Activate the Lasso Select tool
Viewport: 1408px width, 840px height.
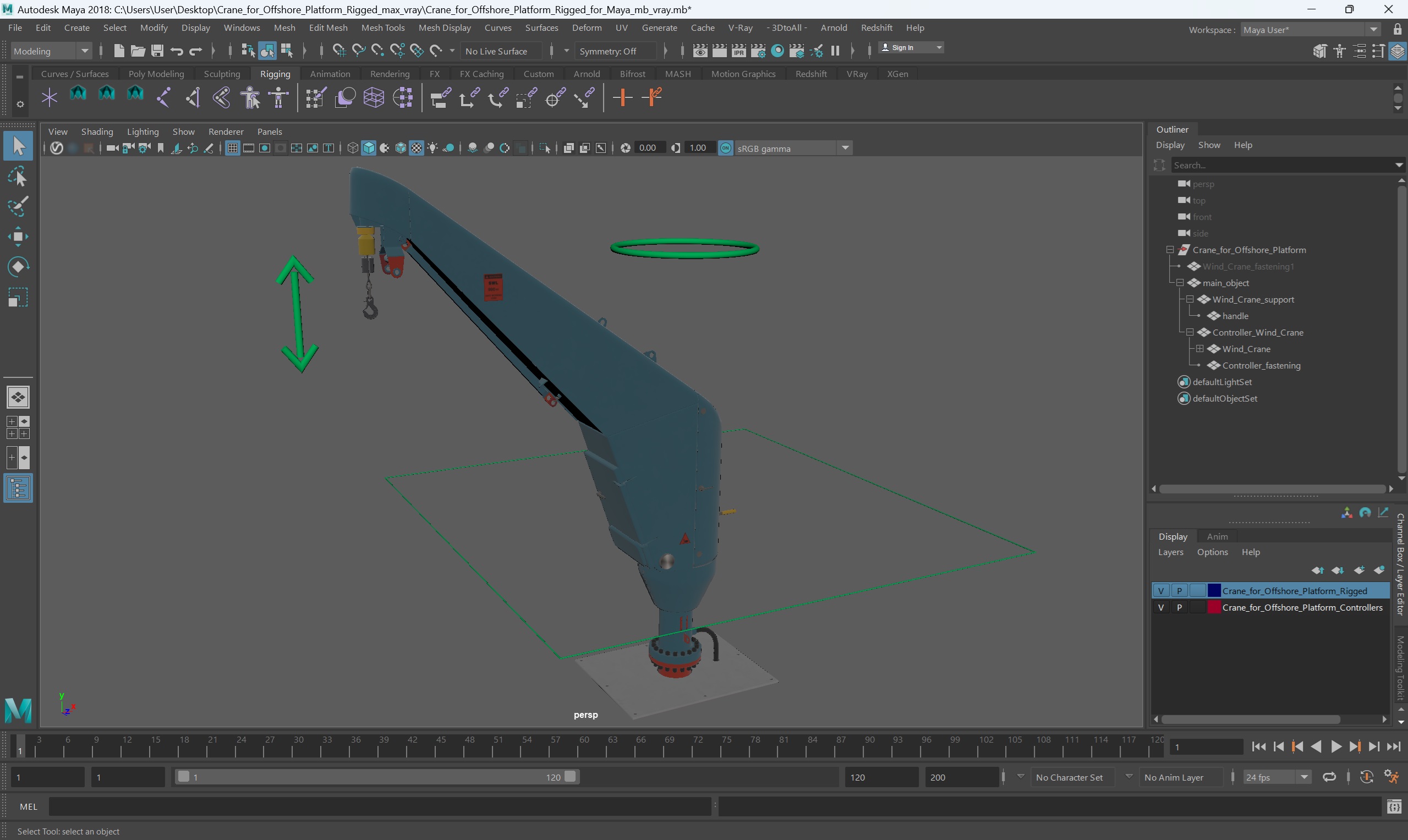pyautogui.click(x=18, y=177)
